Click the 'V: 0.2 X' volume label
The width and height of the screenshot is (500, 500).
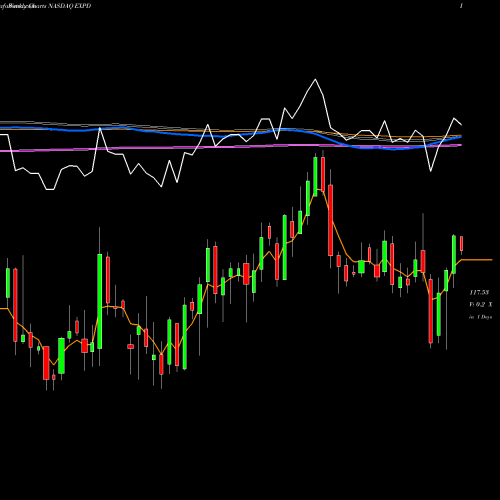click(480, 304)
